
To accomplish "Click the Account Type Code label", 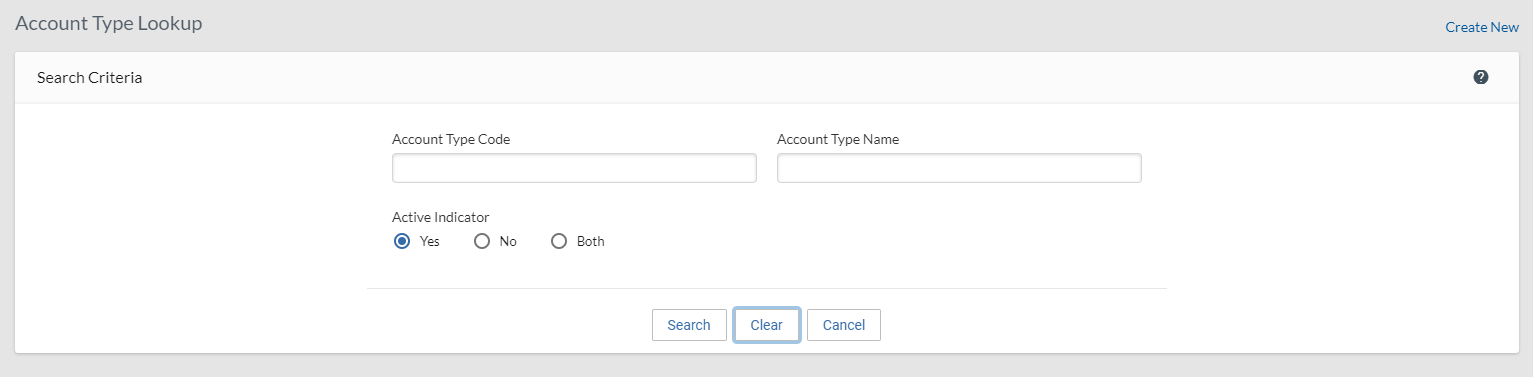I will point(451,139).
